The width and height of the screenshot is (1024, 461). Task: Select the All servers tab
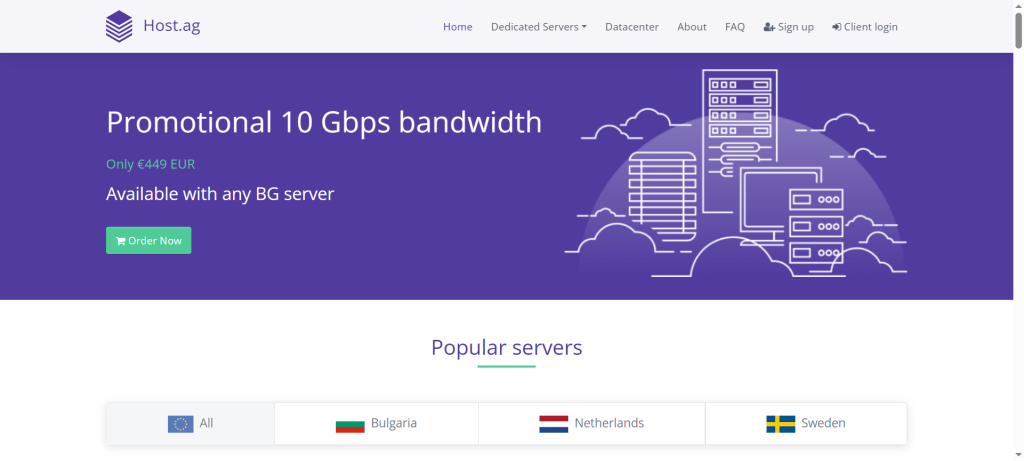[x=191, y=424]
